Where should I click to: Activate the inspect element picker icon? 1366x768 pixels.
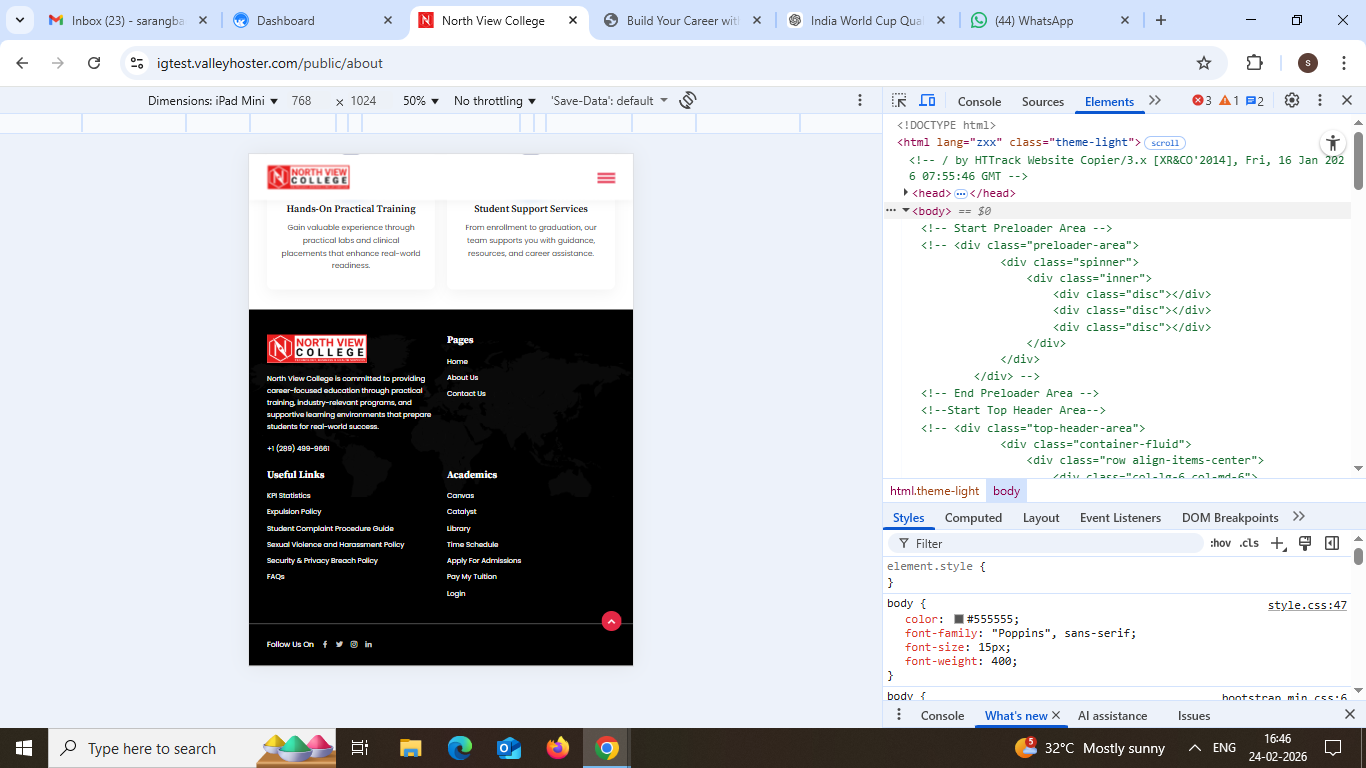pos(899,101)
